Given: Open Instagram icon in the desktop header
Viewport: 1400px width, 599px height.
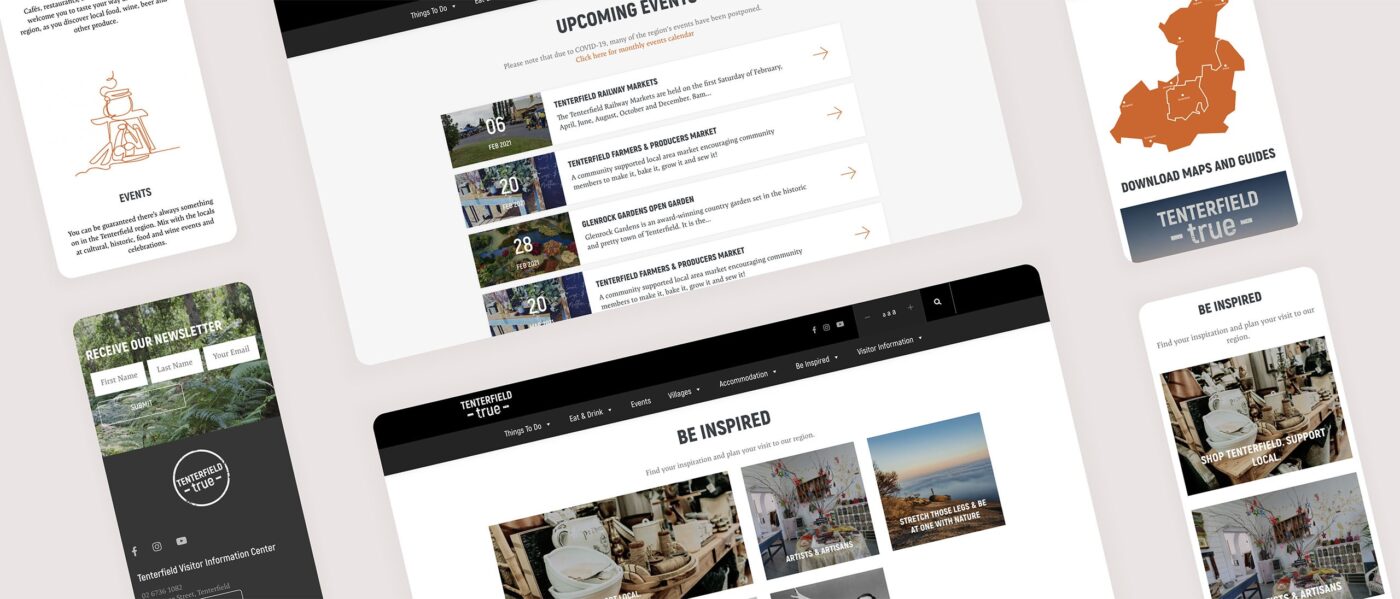Looking at the screenshot, I should click(x=826, y=327).
